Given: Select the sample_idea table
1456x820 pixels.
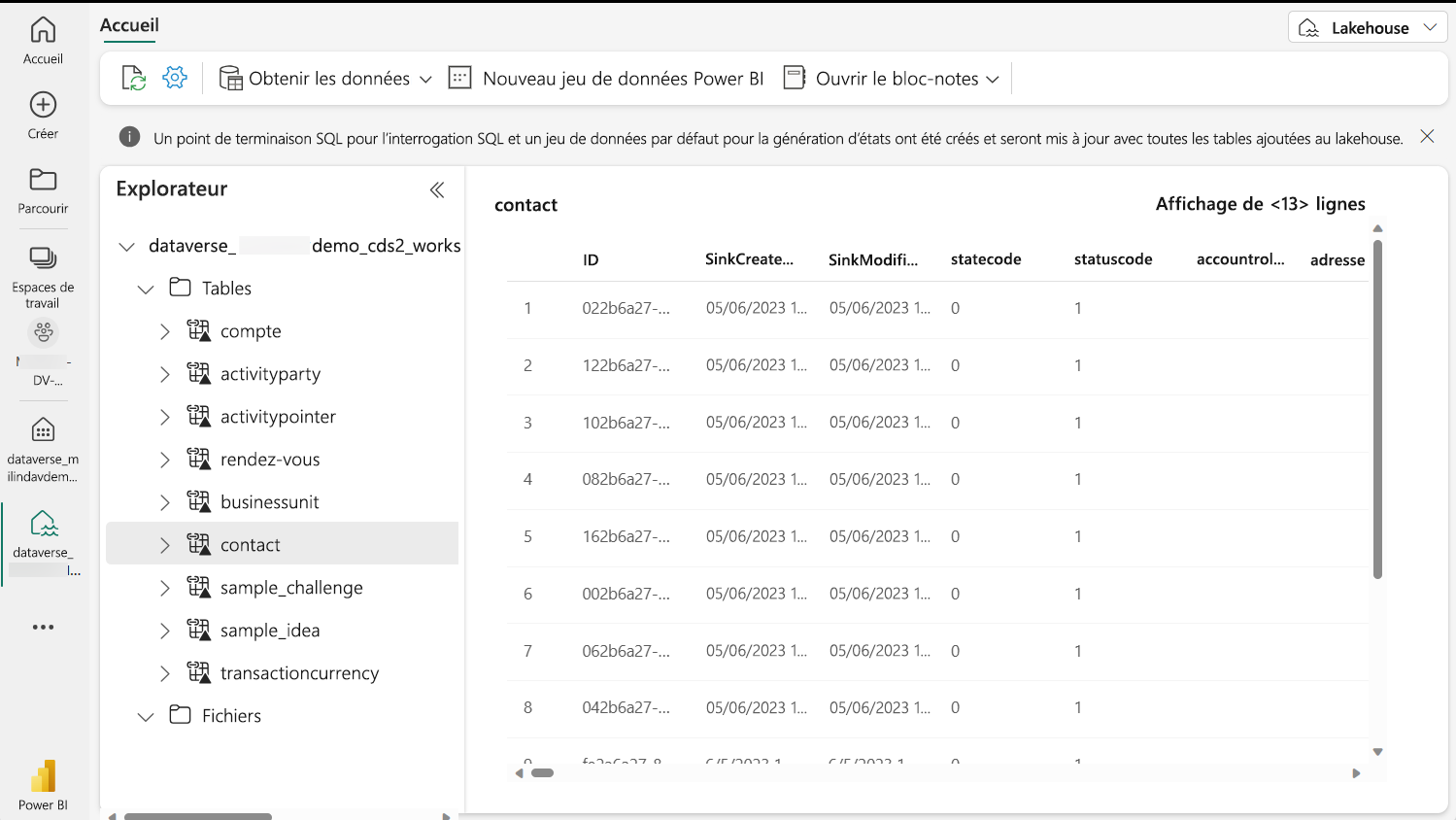Looking at the screenshot, I should 270,631.
